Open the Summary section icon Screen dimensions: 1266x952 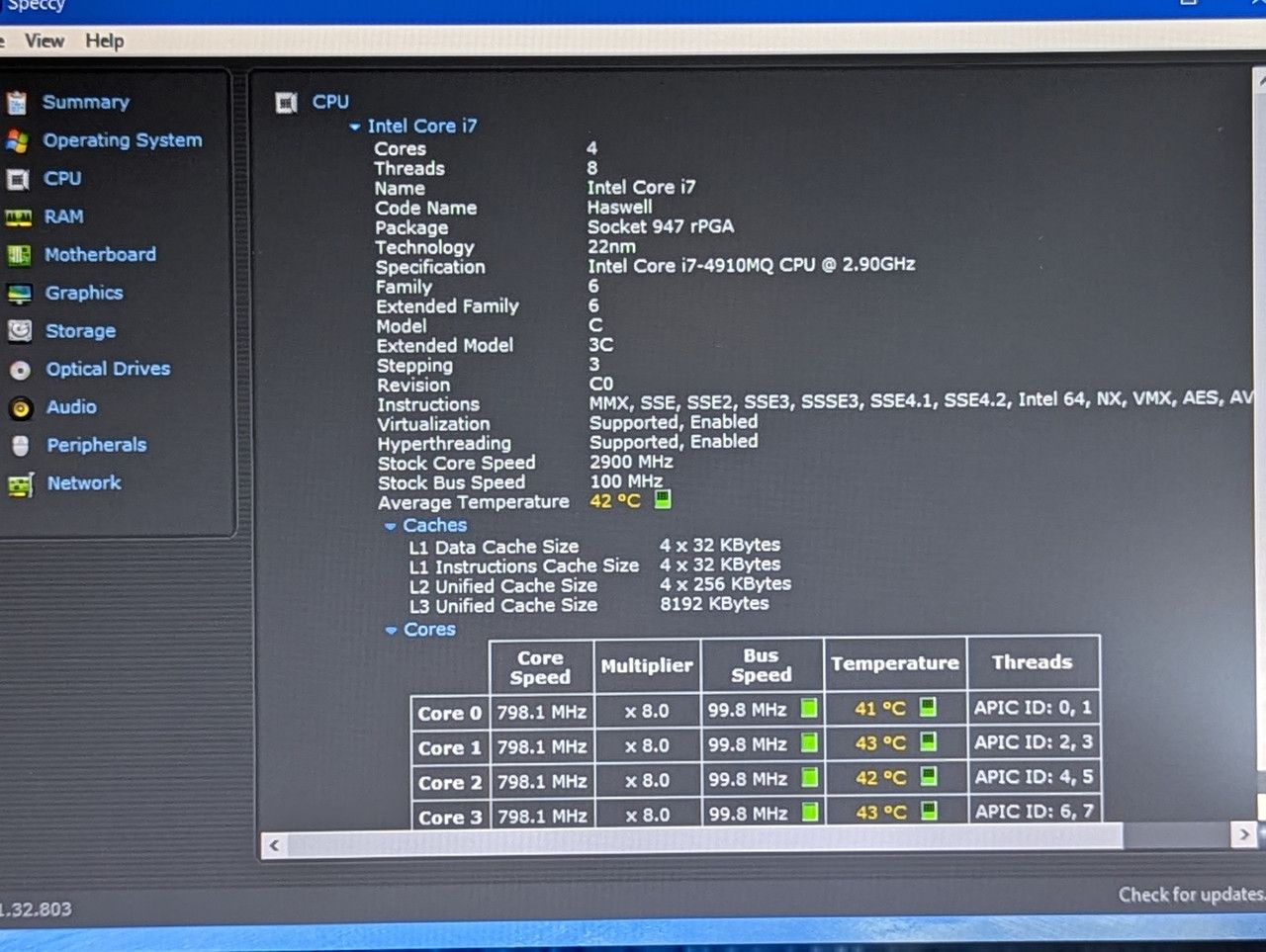(x=17, y=103)
